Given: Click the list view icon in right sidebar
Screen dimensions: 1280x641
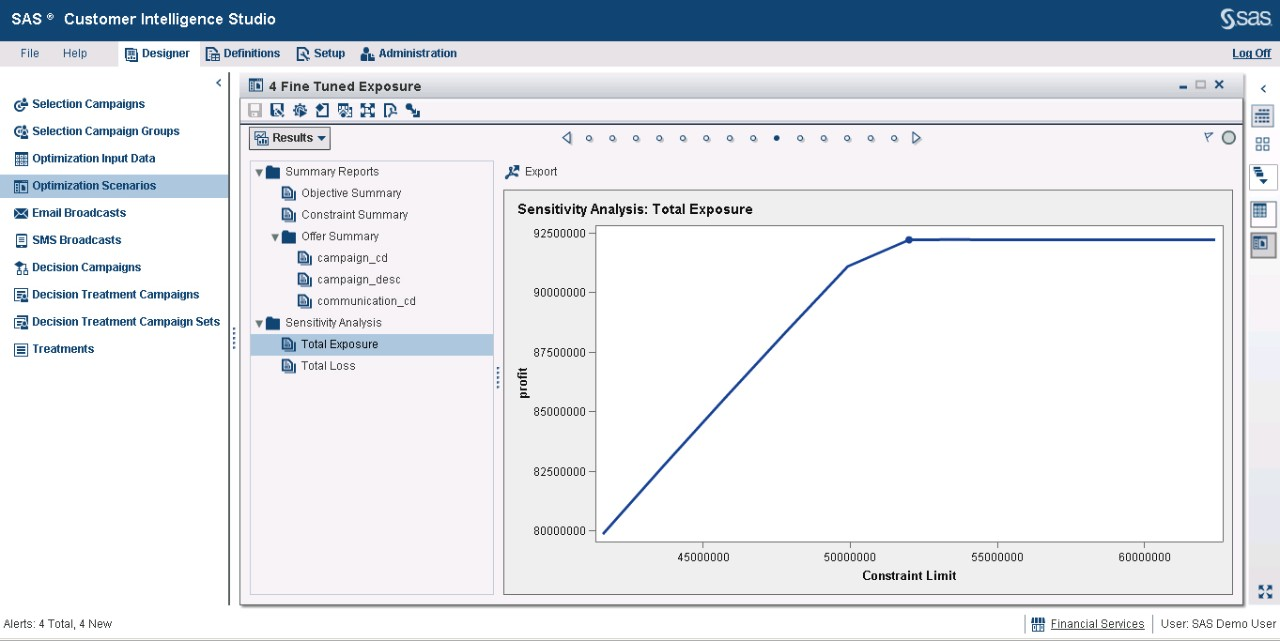Looking at the screenshot, I should (x=1263, y=116).
